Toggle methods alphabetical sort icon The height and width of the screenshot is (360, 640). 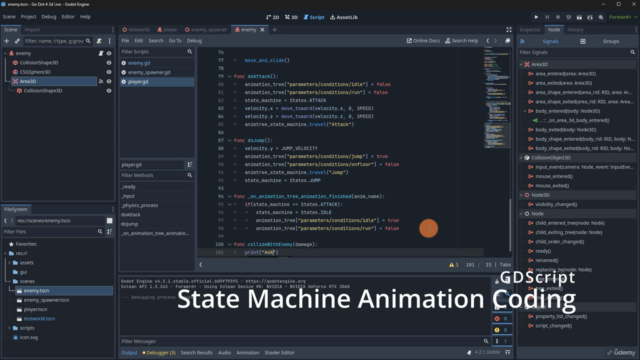coord(190,164)
